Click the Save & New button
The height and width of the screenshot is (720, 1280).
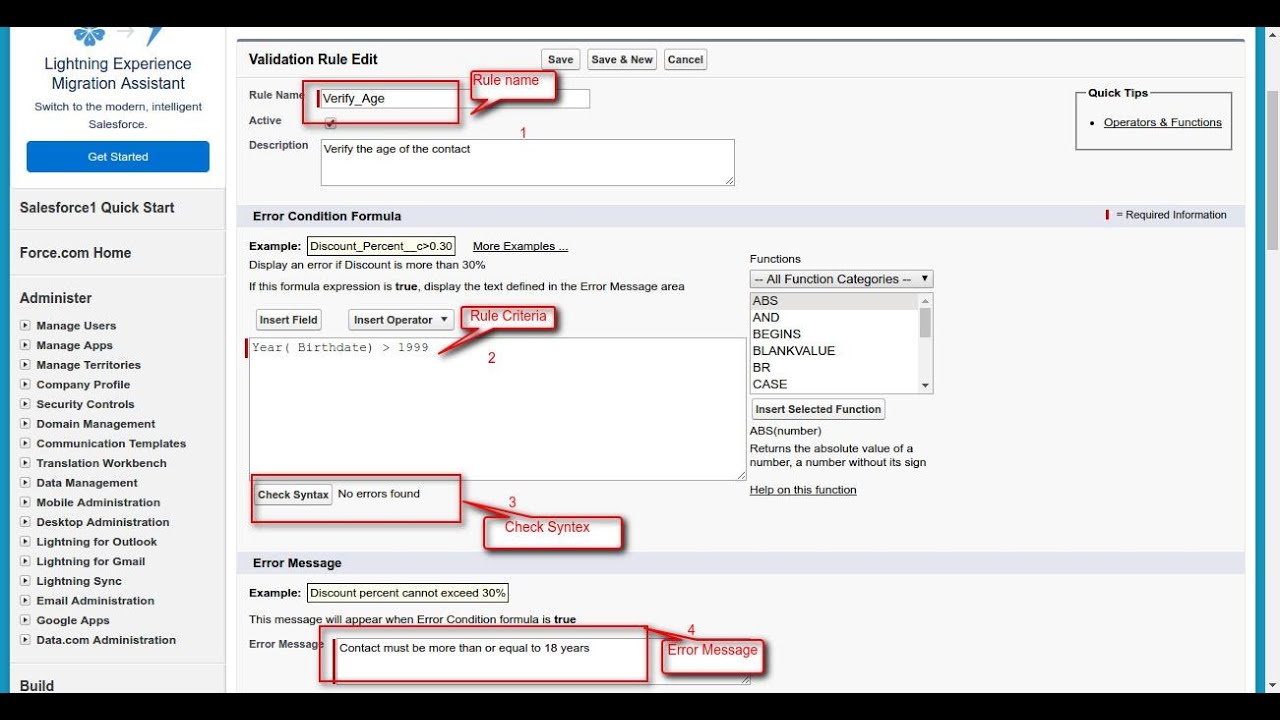click(x=622, y=59)
